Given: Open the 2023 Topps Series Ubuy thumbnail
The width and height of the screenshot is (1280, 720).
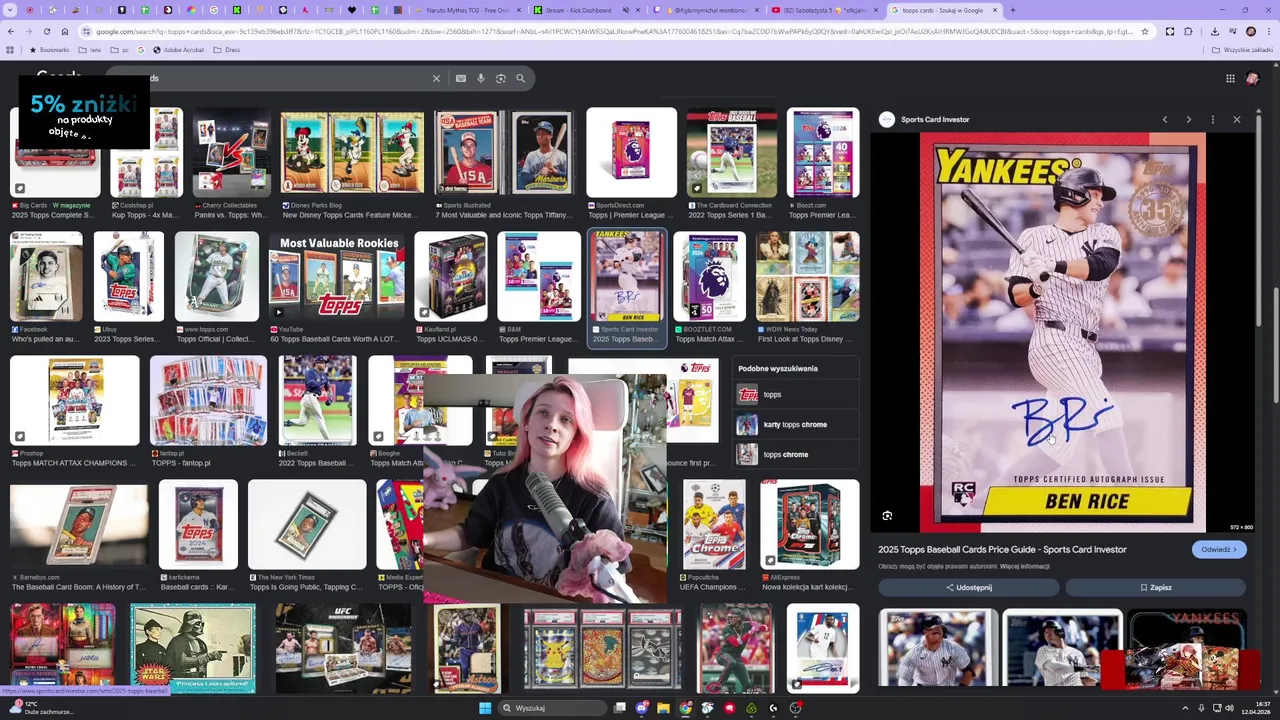Looking at the screenshot, I should point(129,277).
